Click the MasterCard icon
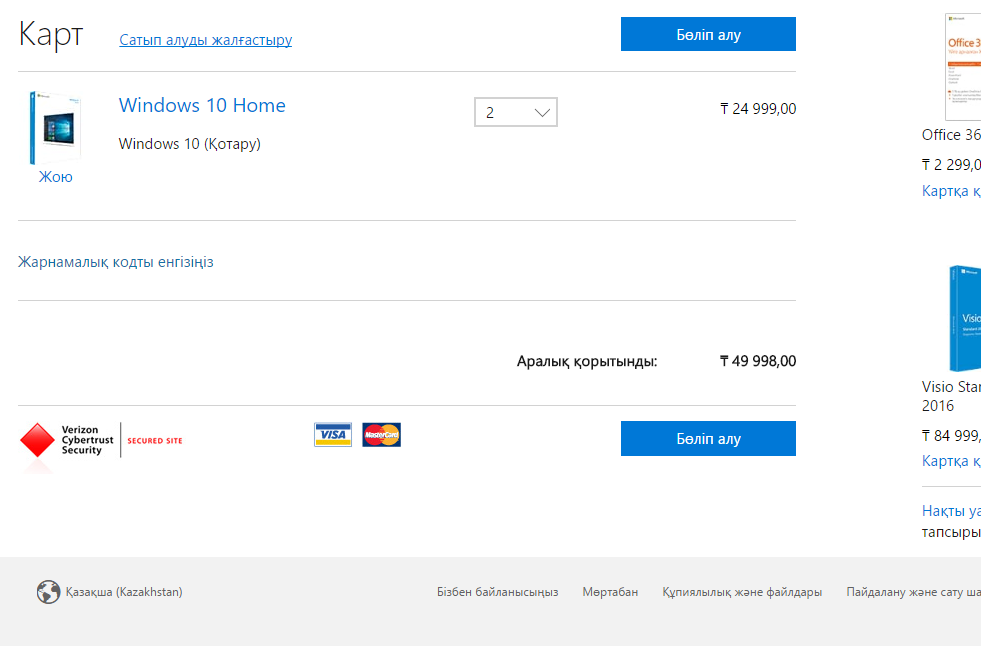This screenshot has height=646, width=981. [381, 434]
